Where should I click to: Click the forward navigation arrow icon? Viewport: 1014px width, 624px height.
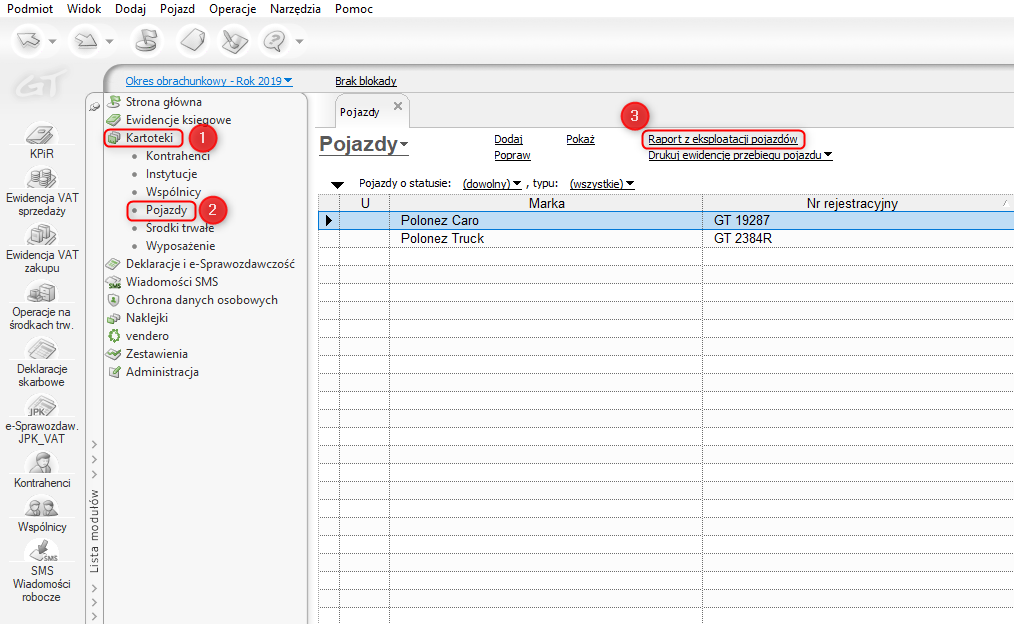[x=85, y=41]
